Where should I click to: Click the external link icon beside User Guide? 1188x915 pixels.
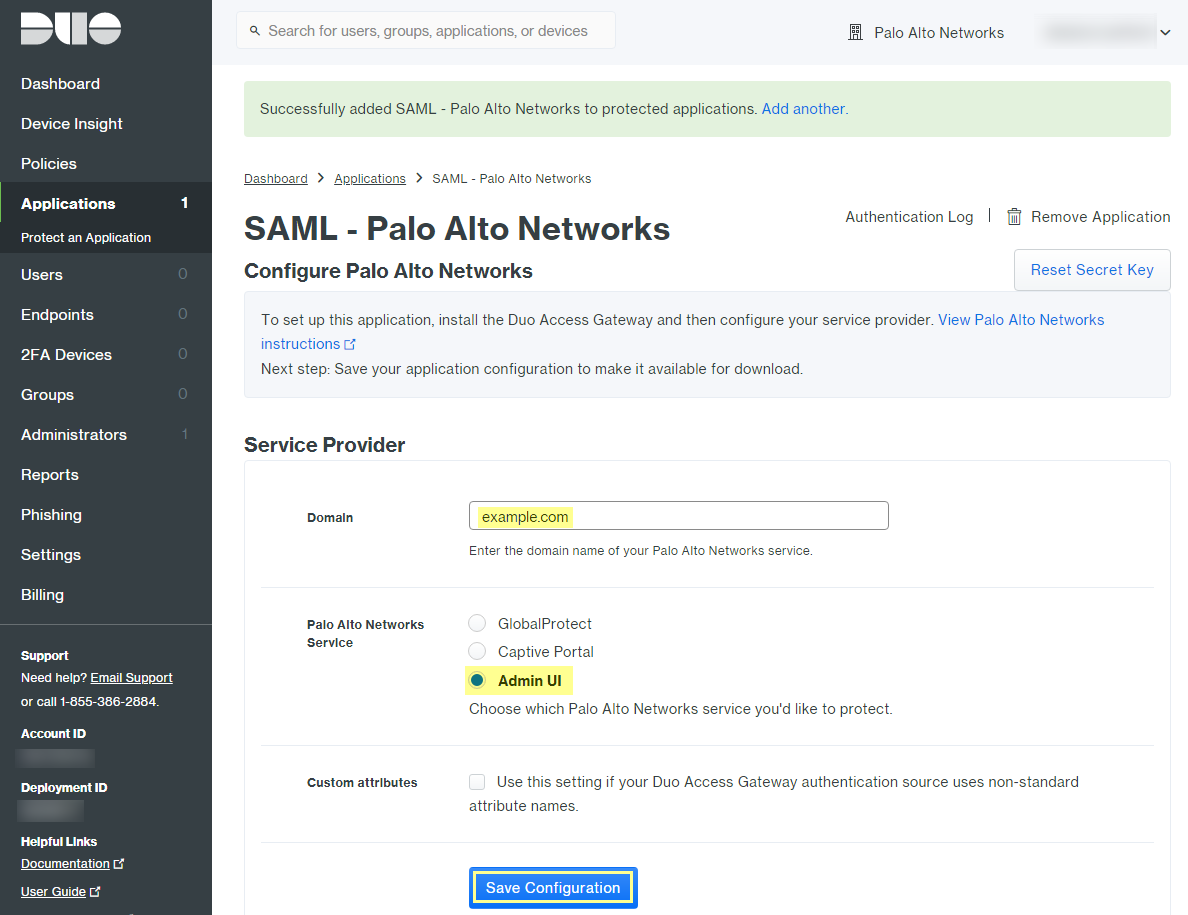click(96, 892)
